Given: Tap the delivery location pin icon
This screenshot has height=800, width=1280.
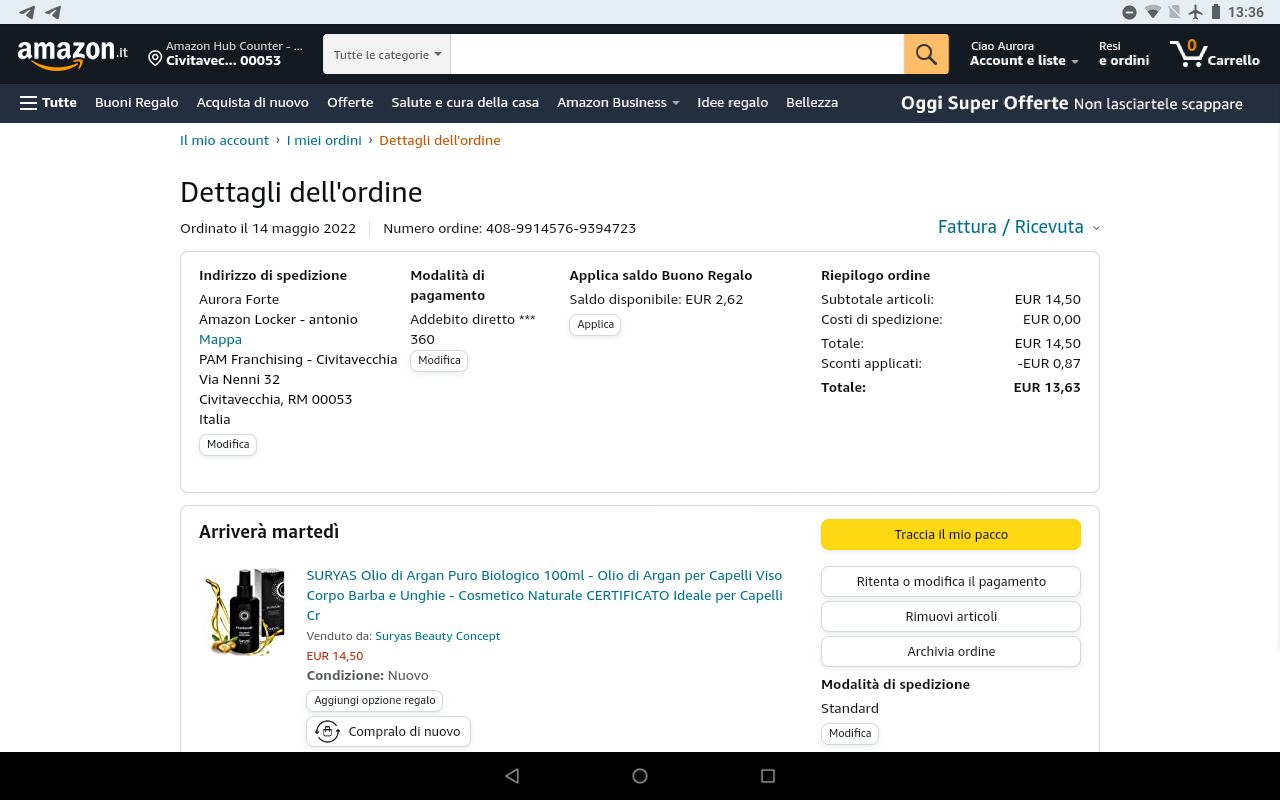Looking at the screenshot, I should point(155,59).
